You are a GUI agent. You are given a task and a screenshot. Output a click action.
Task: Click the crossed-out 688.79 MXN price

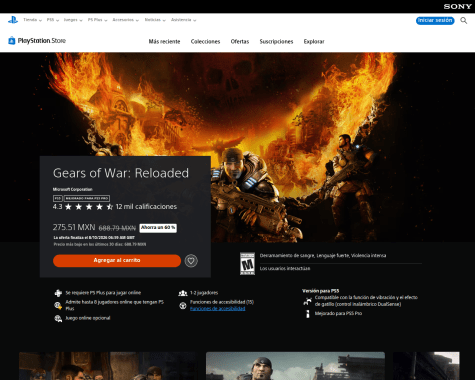coord(117,228)
